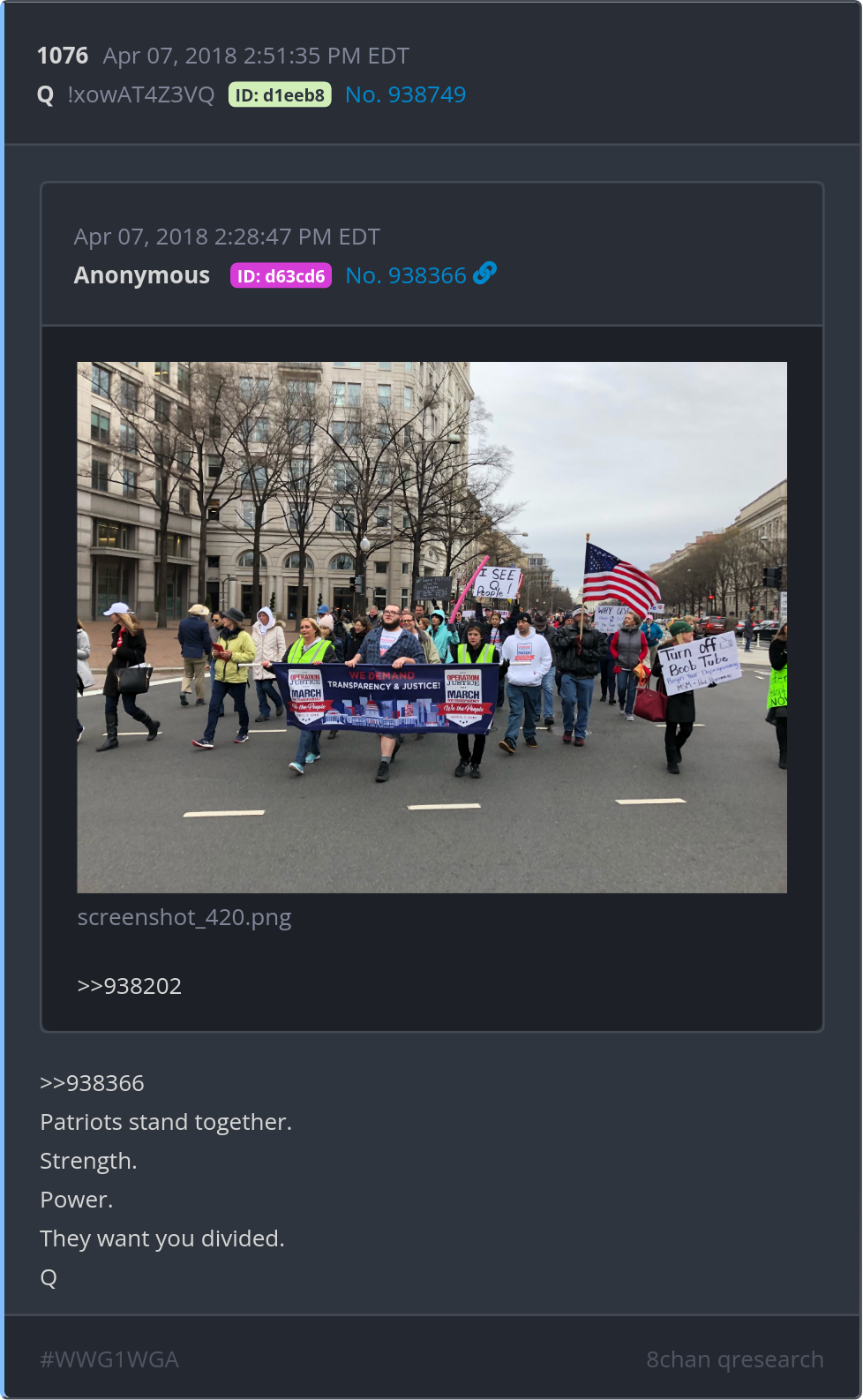Click the chain link icon beside No. 938366
The width and height of the screenshot is (863, 1400).
(x=484, y=275)
